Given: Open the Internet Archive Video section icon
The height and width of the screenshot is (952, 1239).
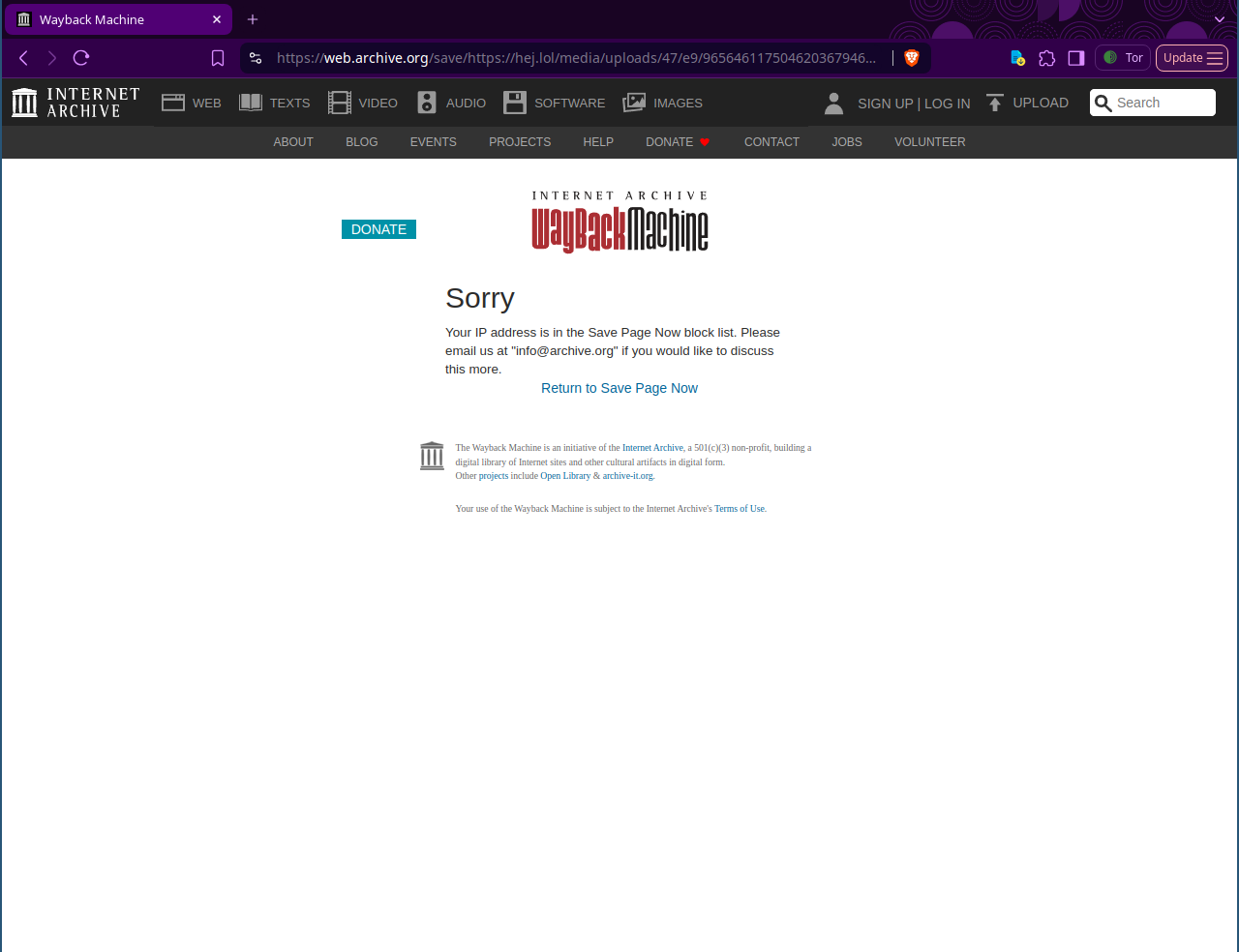Looking at the screenshot, I should point(340,103).
